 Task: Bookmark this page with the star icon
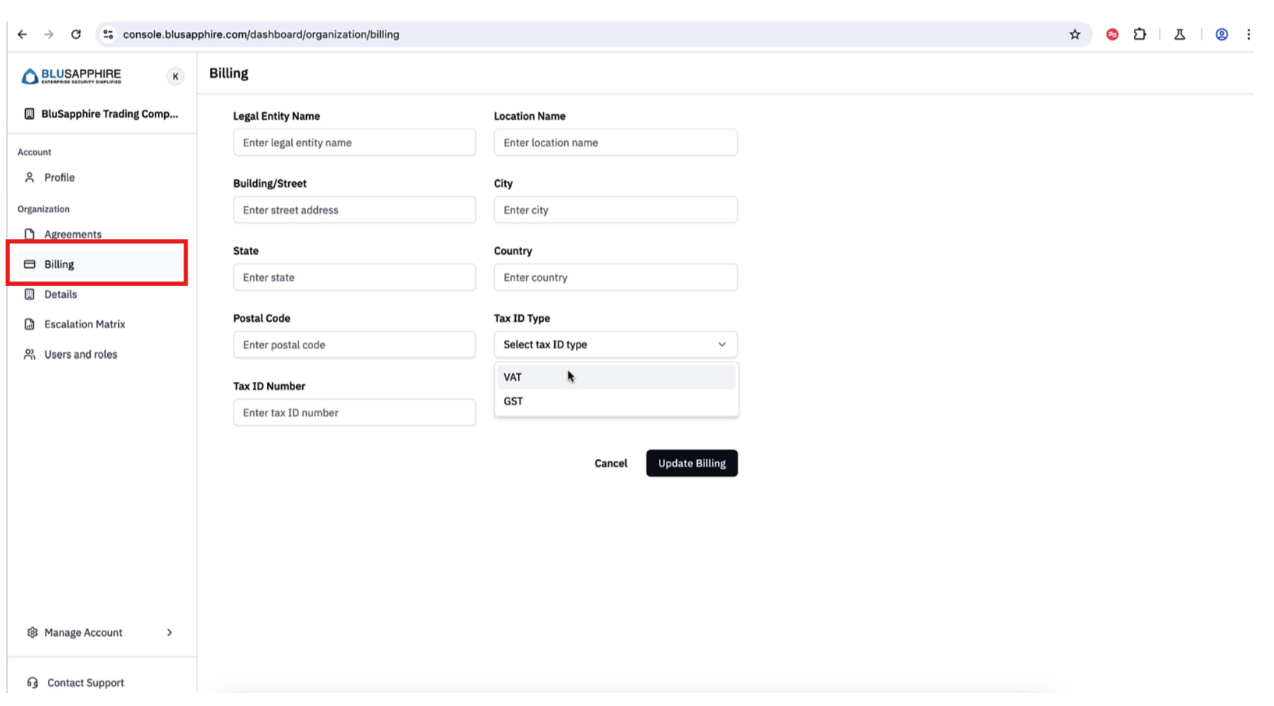pos(1075,34)
